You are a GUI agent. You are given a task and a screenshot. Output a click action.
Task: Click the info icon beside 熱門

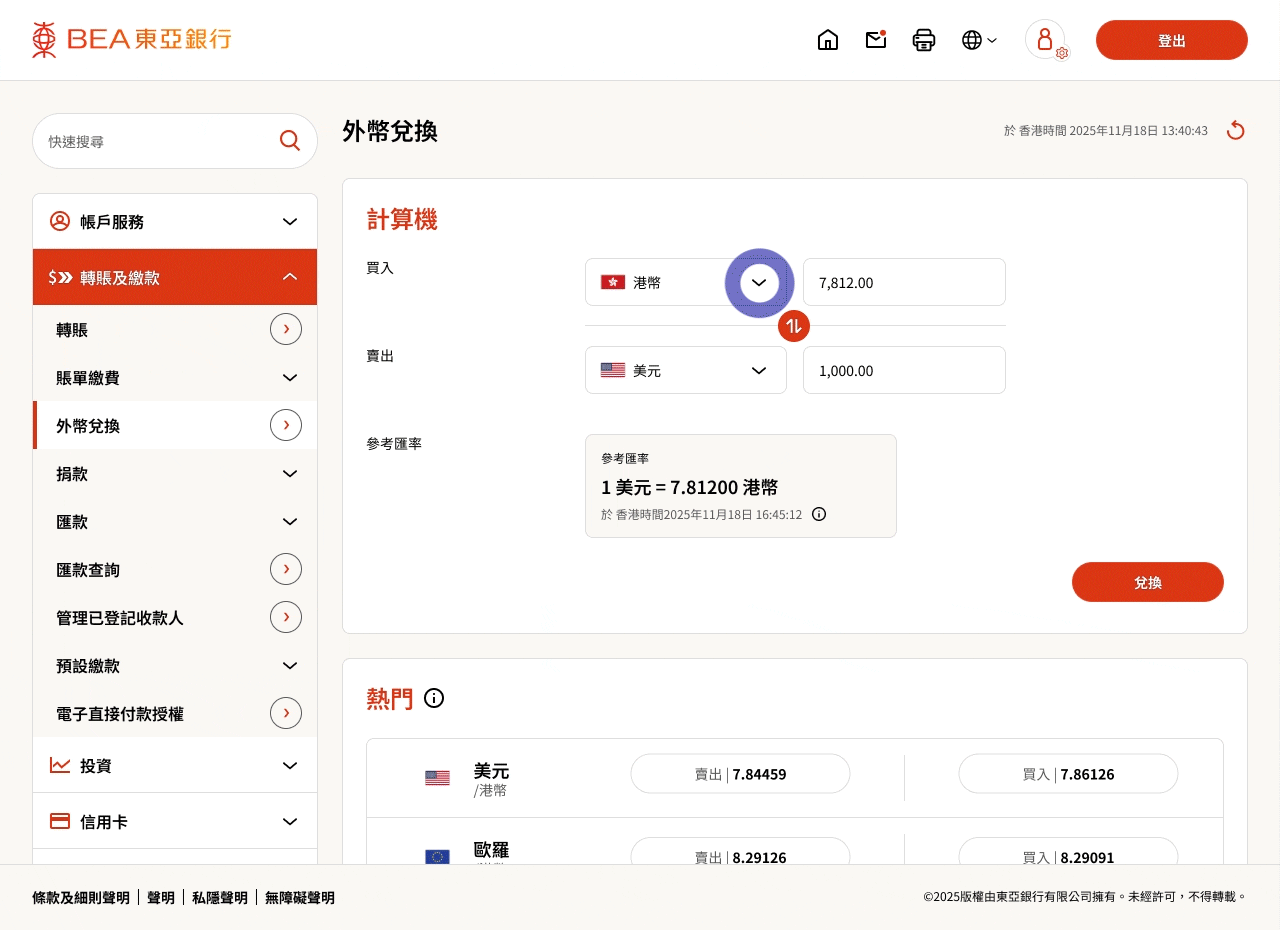(x=434, y=698)
